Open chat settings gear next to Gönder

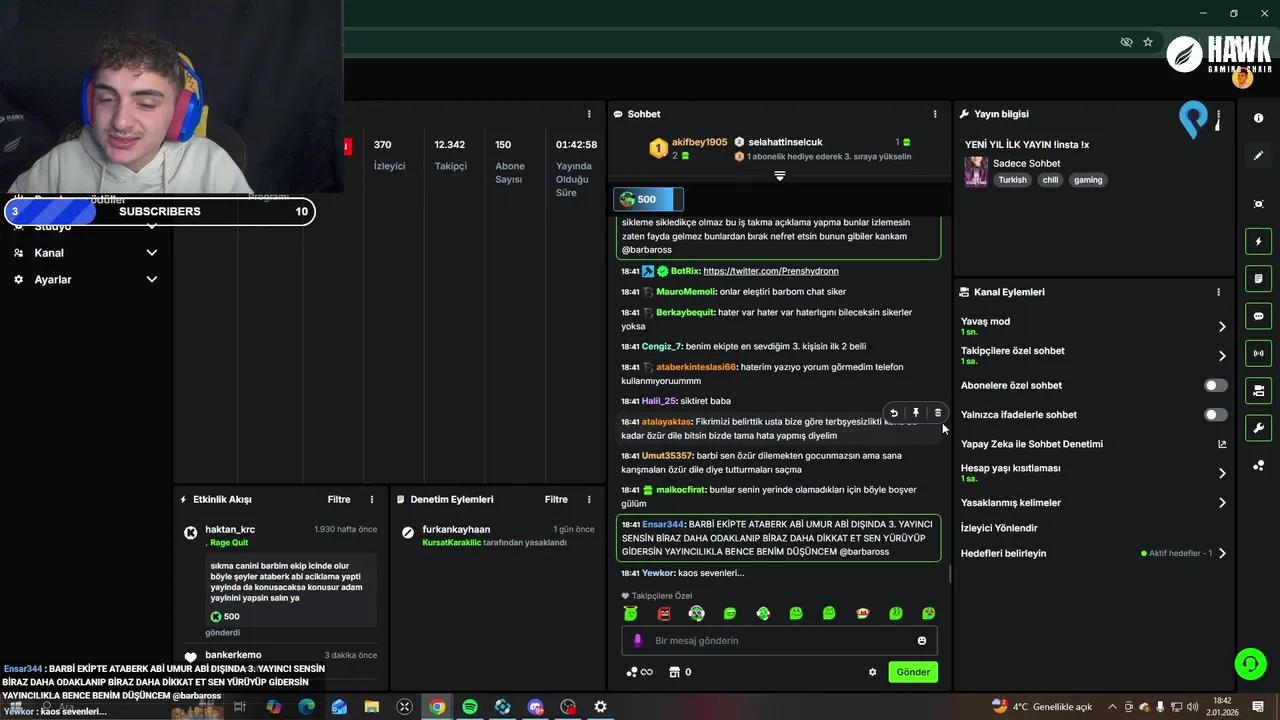pyautogui.click(x=872, y=672)
